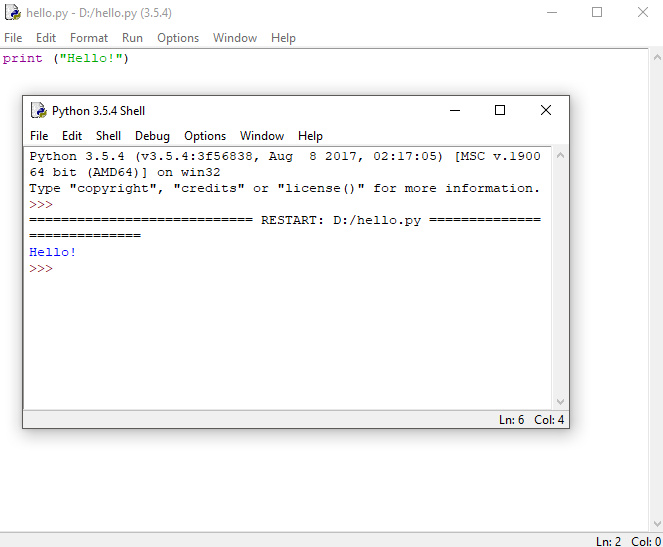The image size is (663, 547).
Task: Click the shell scrollbar up arrow
Action: coord(560,156)
